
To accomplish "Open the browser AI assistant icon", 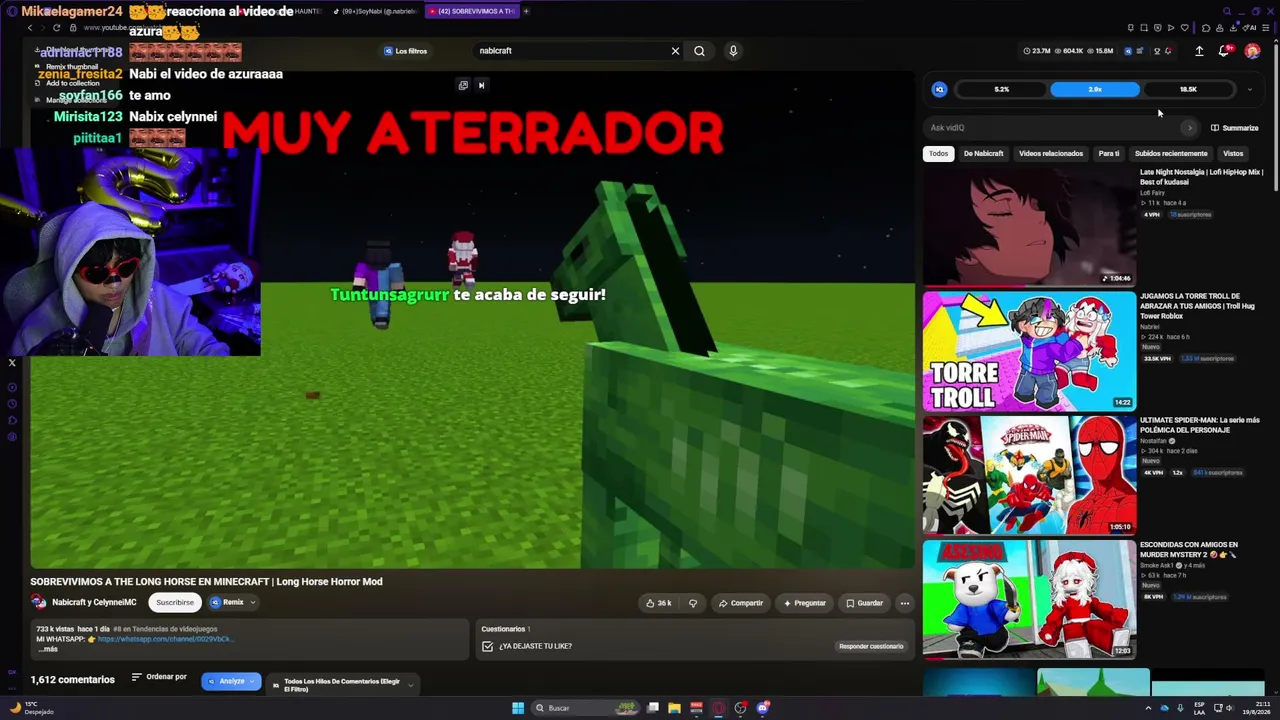I will coord(1249,28).
